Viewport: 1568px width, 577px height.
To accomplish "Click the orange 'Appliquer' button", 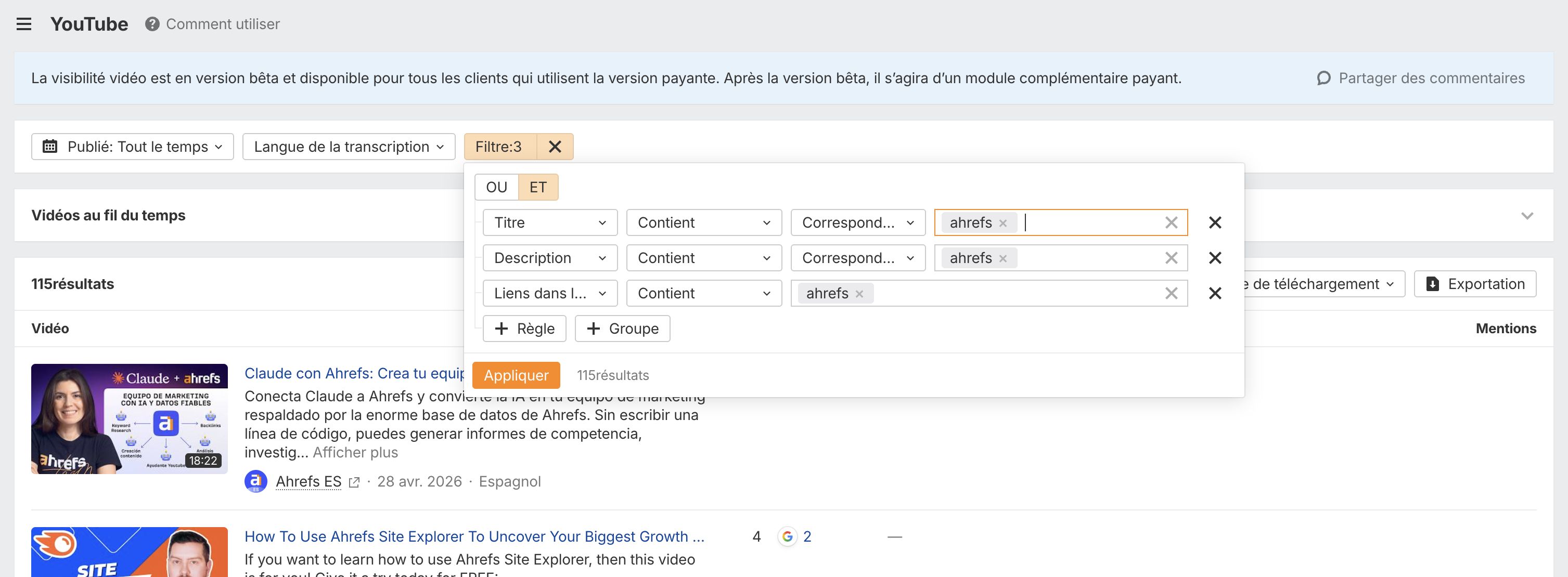I will coord(516,375).
